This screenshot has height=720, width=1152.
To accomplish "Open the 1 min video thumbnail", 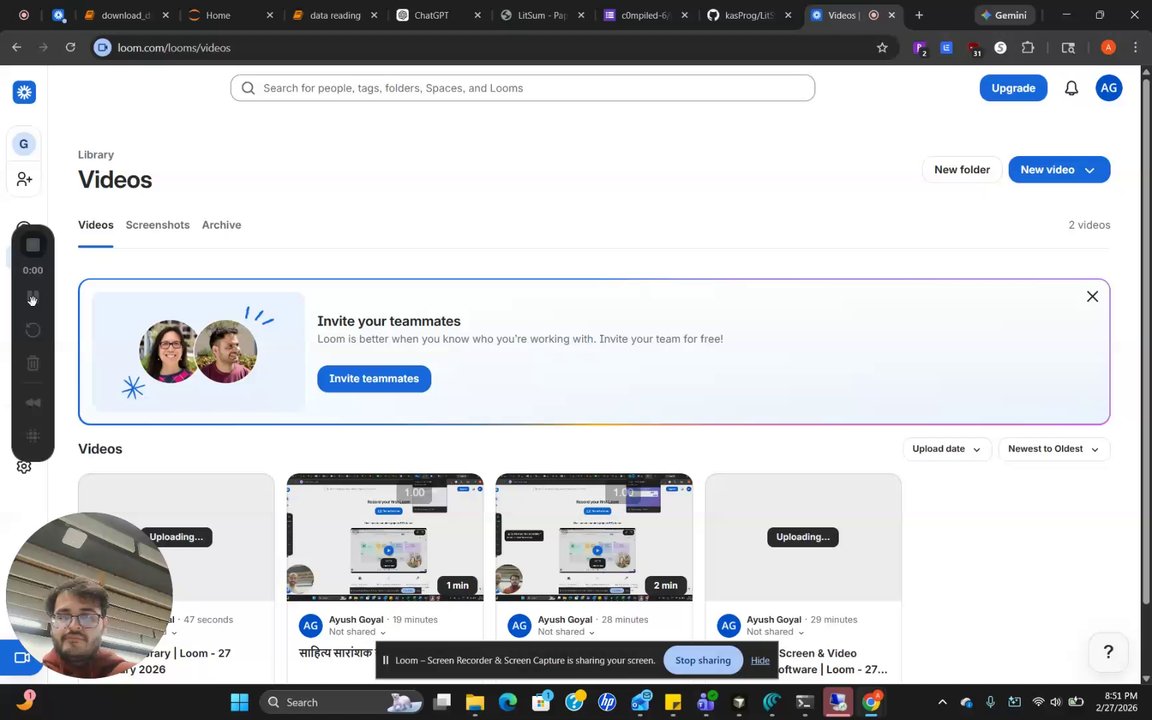I will 385,537.
